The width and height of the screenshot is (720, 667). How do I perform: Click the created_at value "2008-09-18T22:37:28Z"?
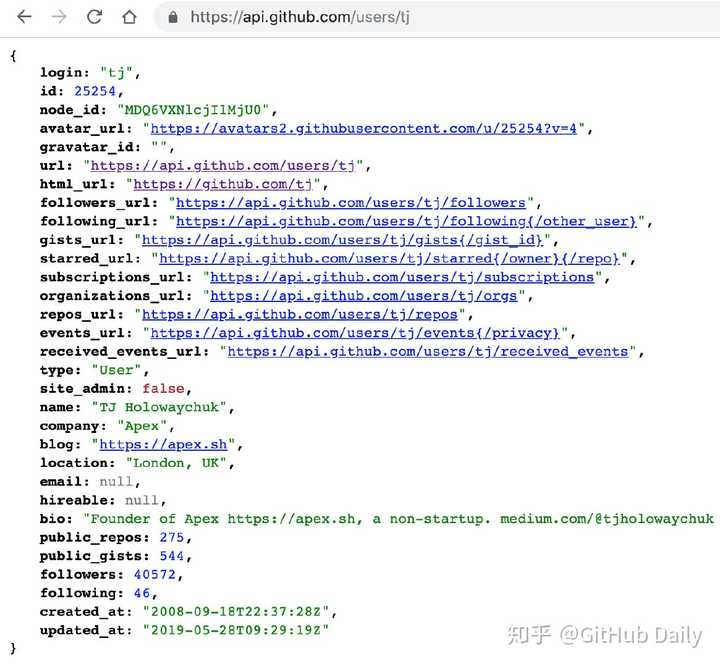pyautogui.click(x=236, y=612)
